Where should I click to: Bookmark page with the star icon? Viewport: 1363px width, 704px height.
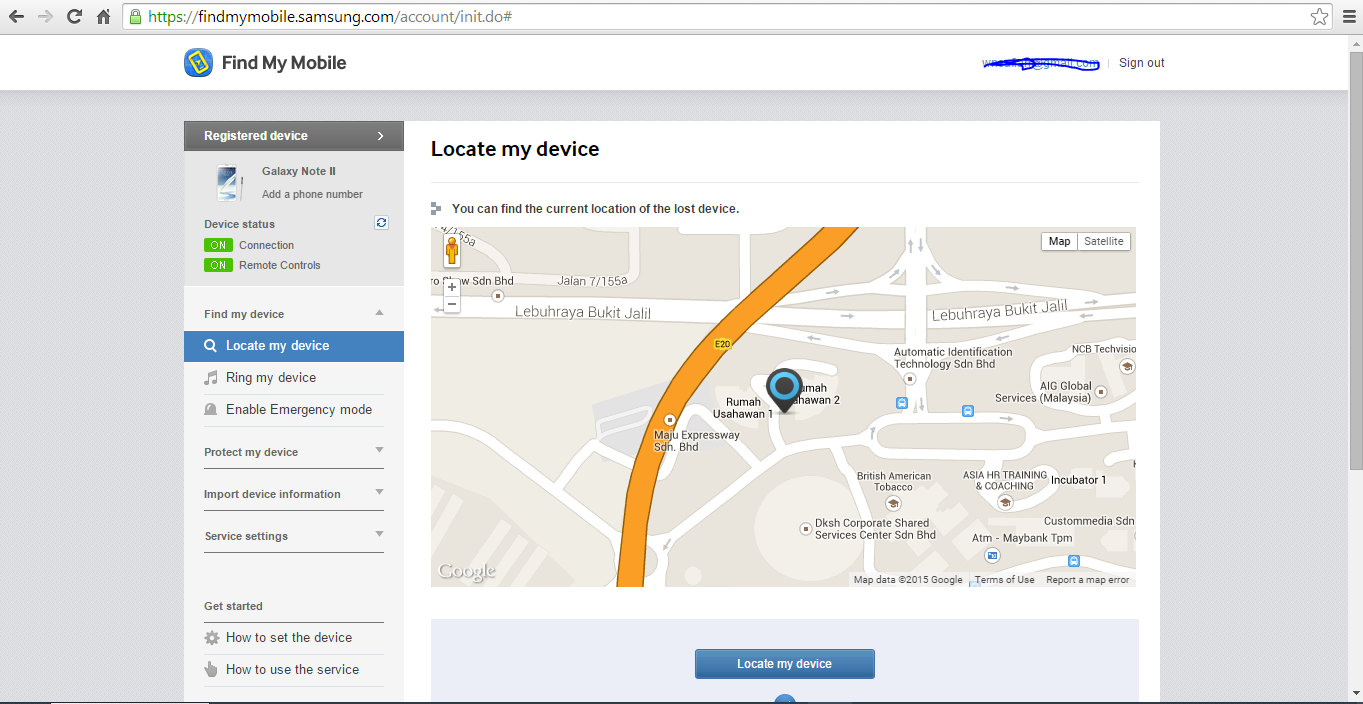click(1319, 17)
